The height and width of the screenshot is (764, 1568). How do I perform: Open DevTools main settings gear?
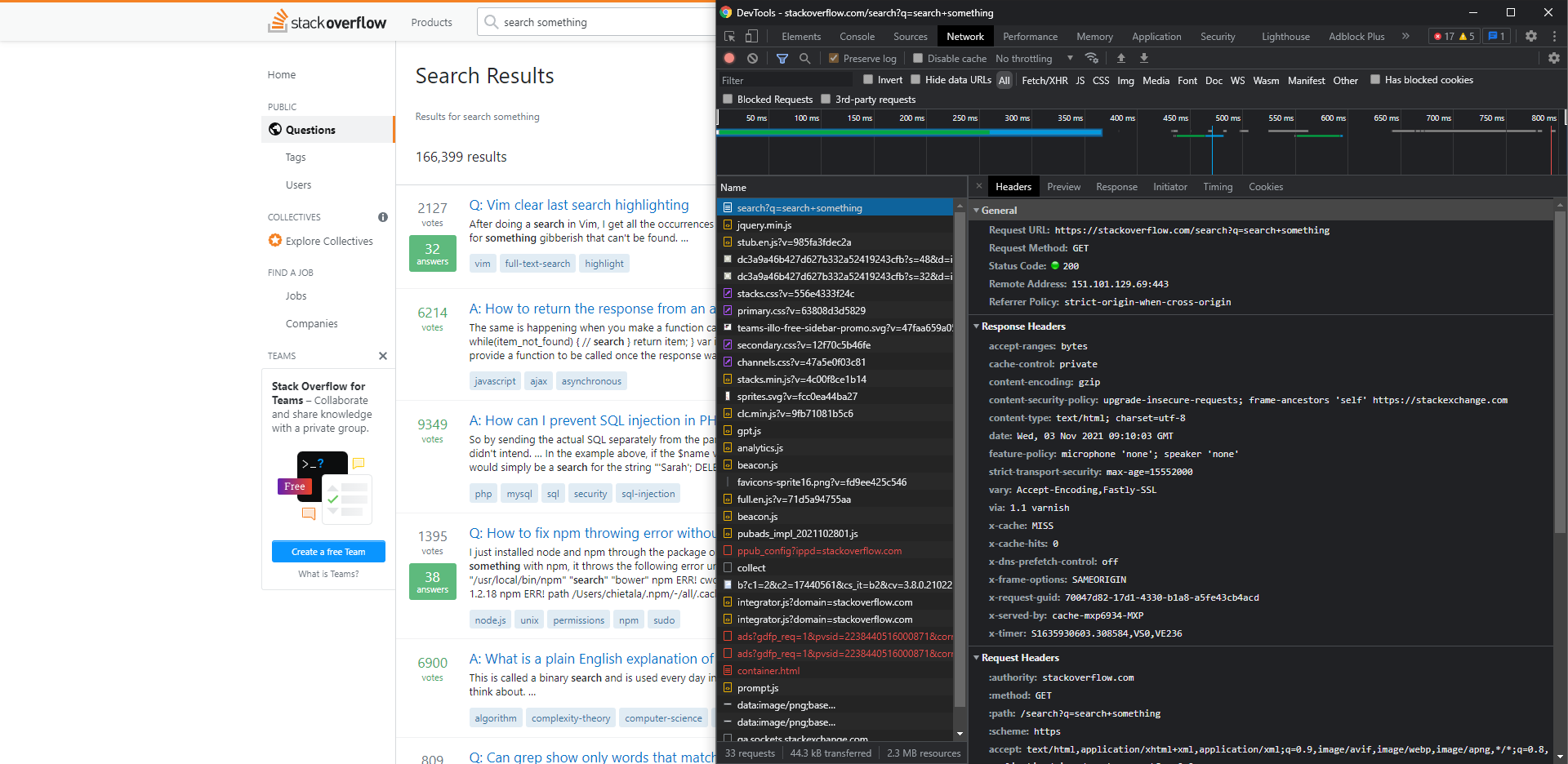click(1531, 36)
